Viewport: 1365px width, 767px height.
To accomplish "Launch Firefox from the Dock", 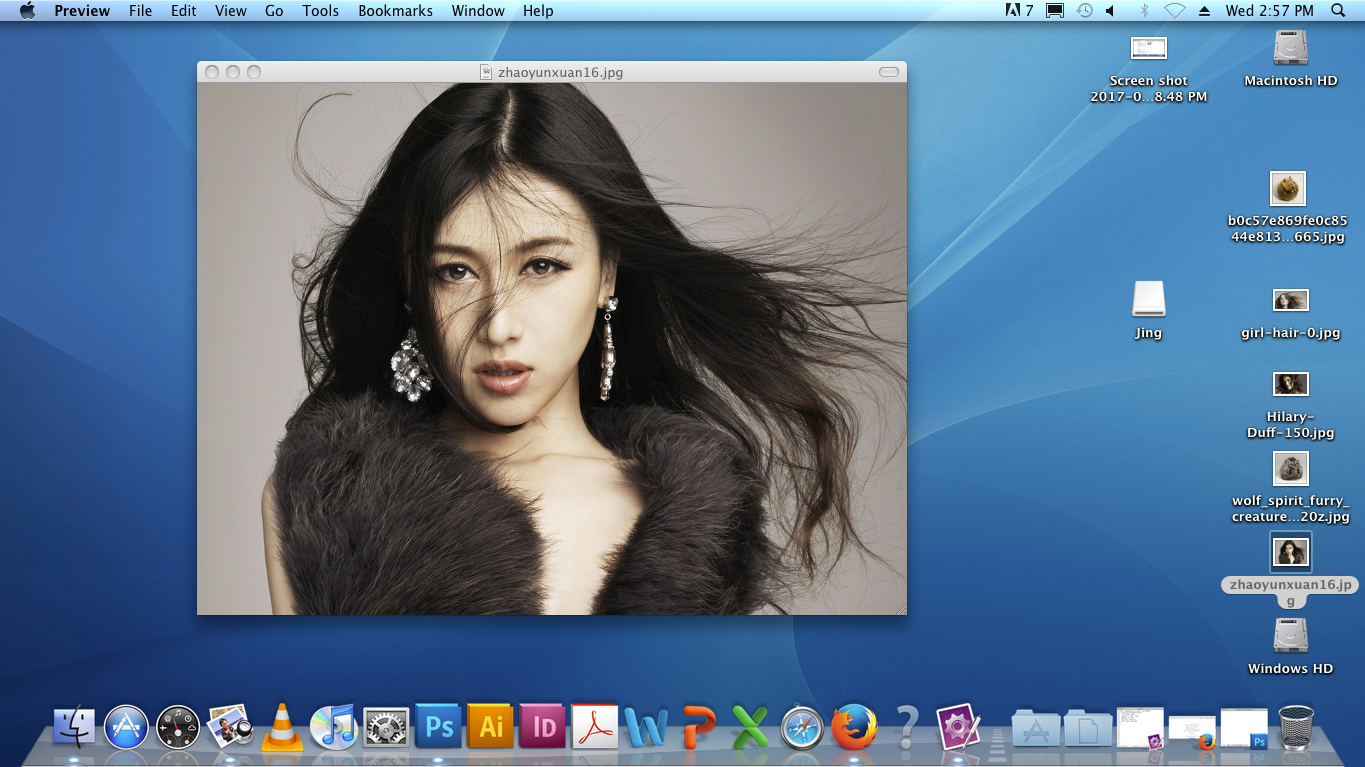I will (x=854, y=727).
